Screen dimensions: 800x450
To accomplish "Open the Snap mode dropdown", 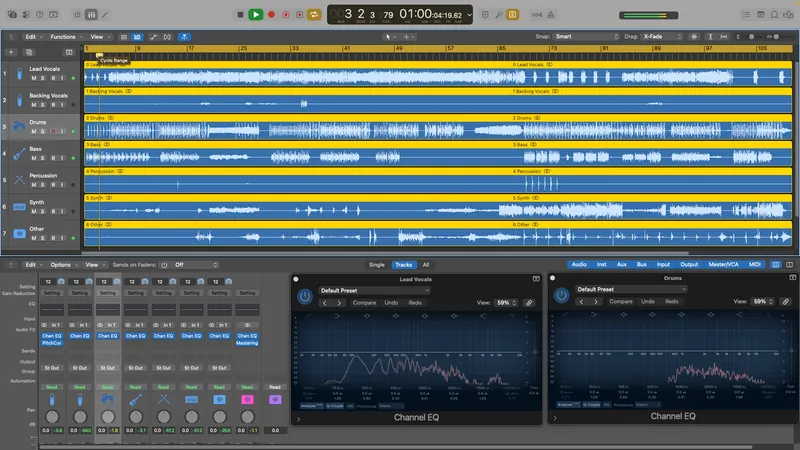I will 587,37.
